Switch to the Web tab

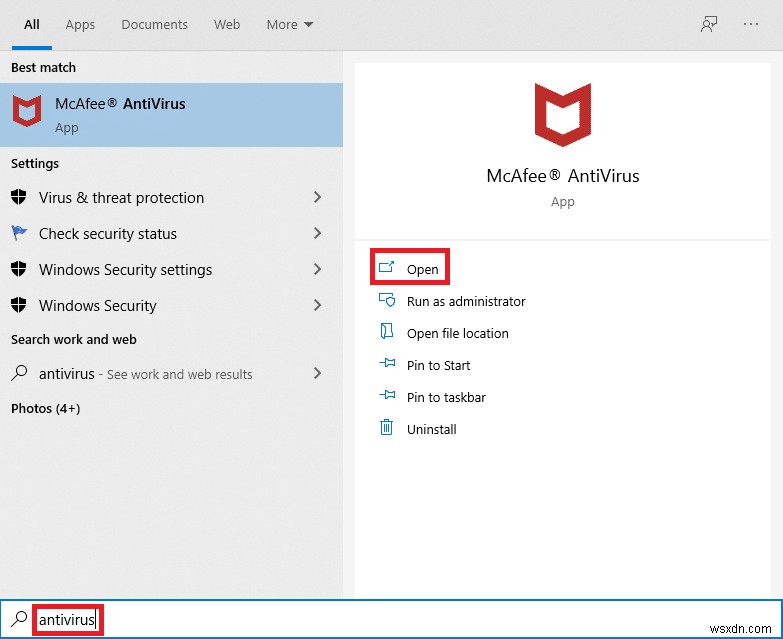(x=227, y=24)
